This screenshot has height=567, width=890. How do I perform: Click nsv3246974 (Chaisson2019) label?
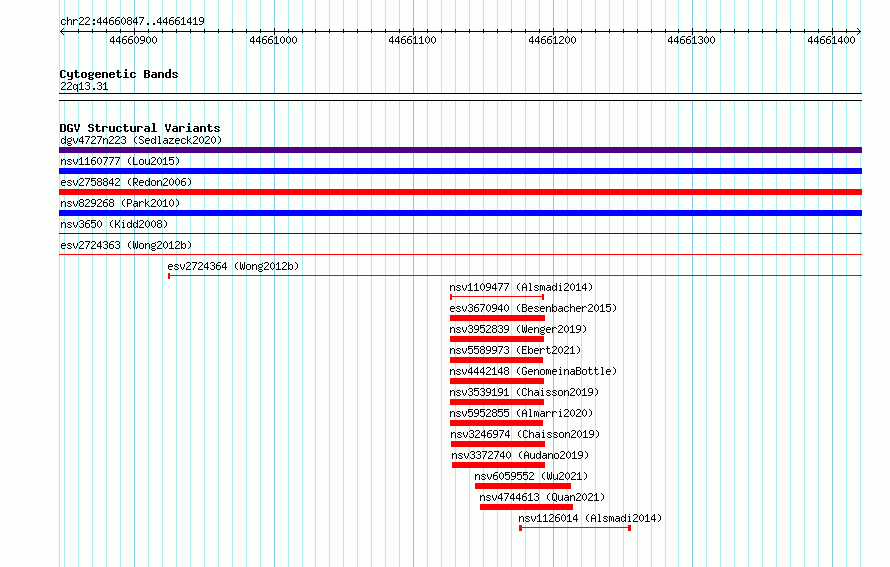[x=525, y=434]
